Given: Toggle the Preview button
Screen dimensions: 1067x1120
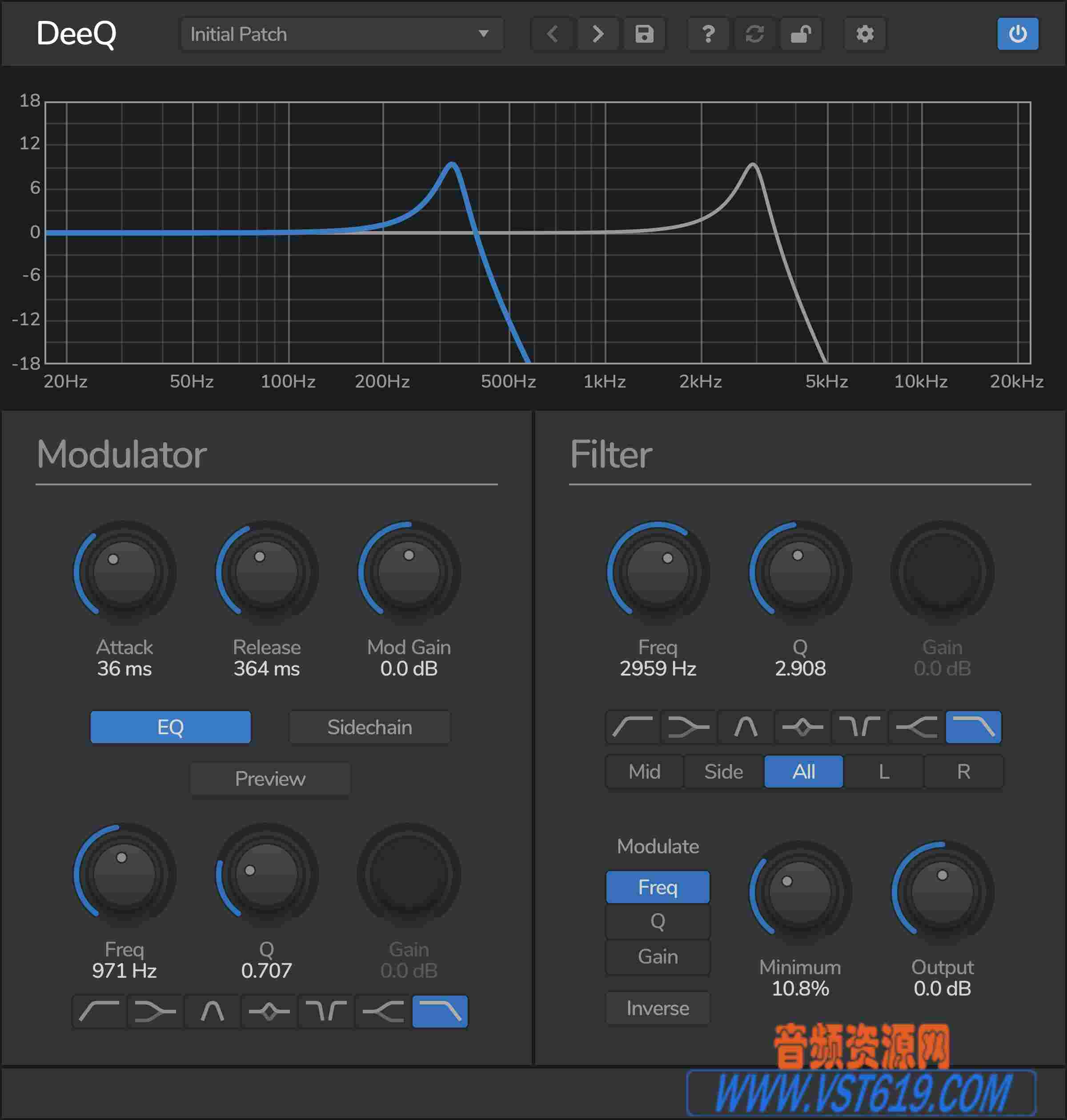Looking at the screenshot, I should 269,778.
